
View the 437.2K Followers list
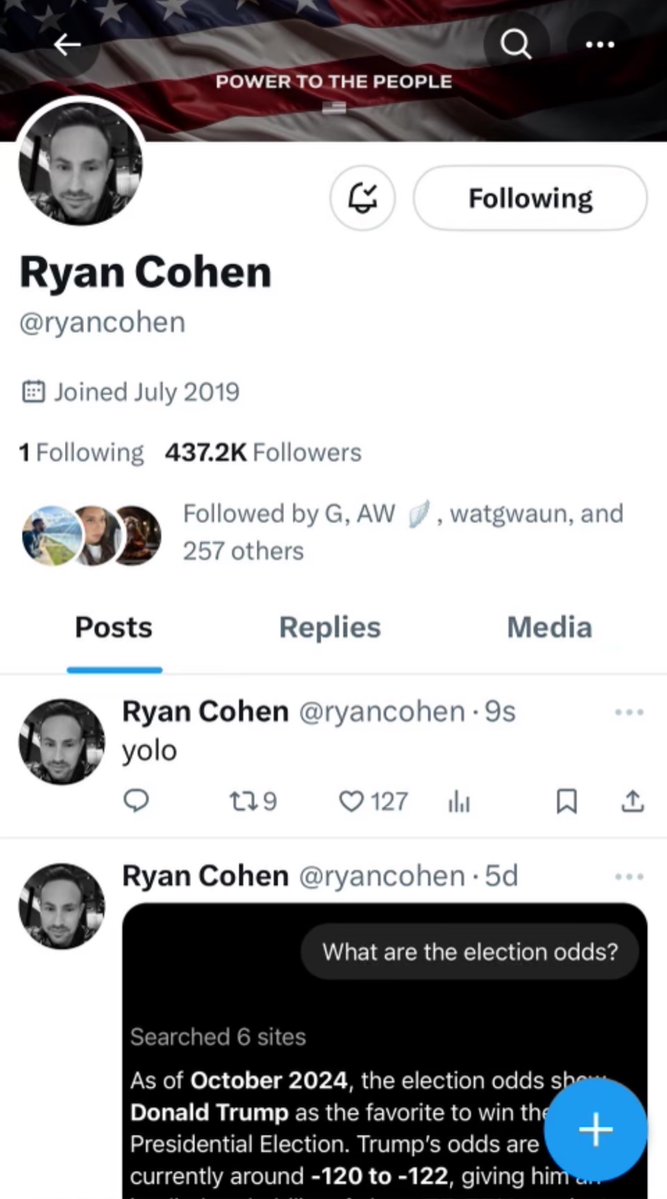263,453
